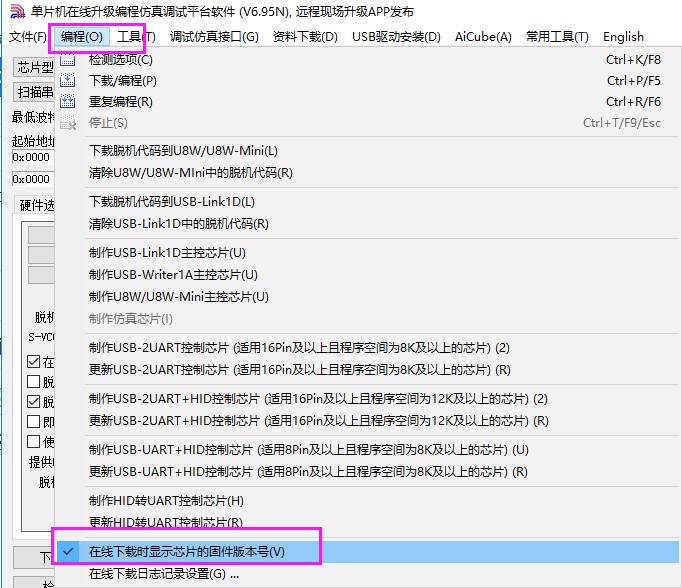Open 在线下载日志记录设置(G) ...
The image size is (682, 588).
point(367,574)
